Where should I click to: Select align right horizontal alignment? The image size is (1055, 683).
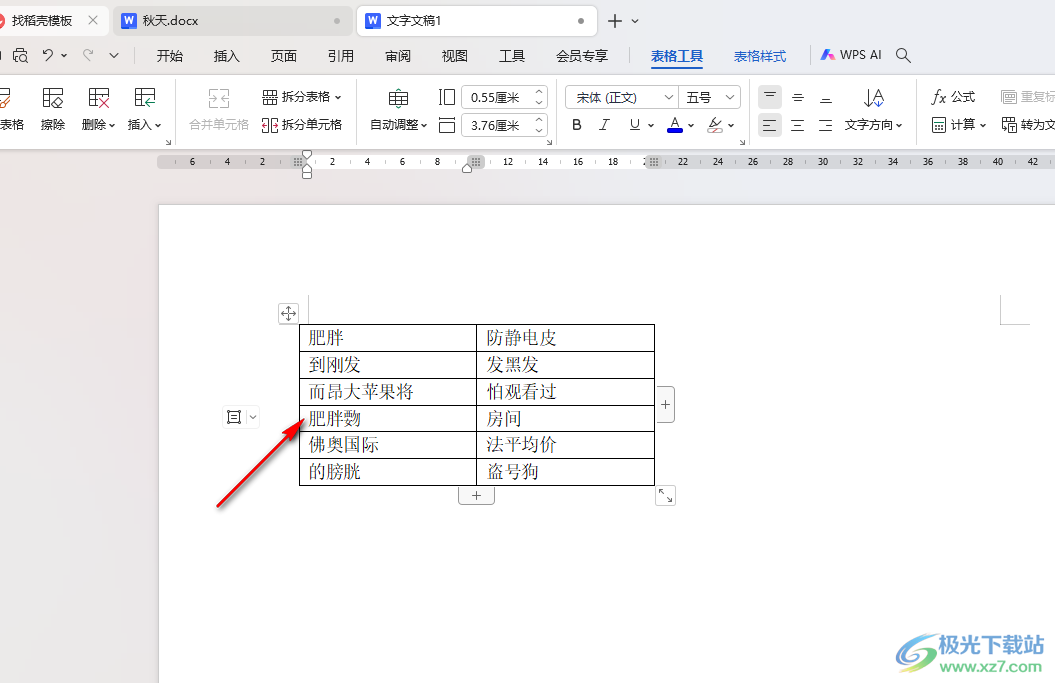826,125
